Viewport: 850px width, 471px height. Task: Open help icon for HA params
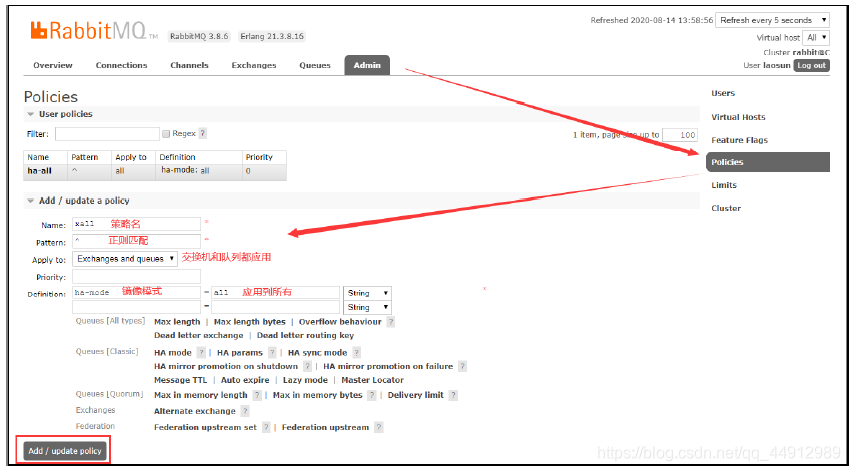(x=272, y=352)
